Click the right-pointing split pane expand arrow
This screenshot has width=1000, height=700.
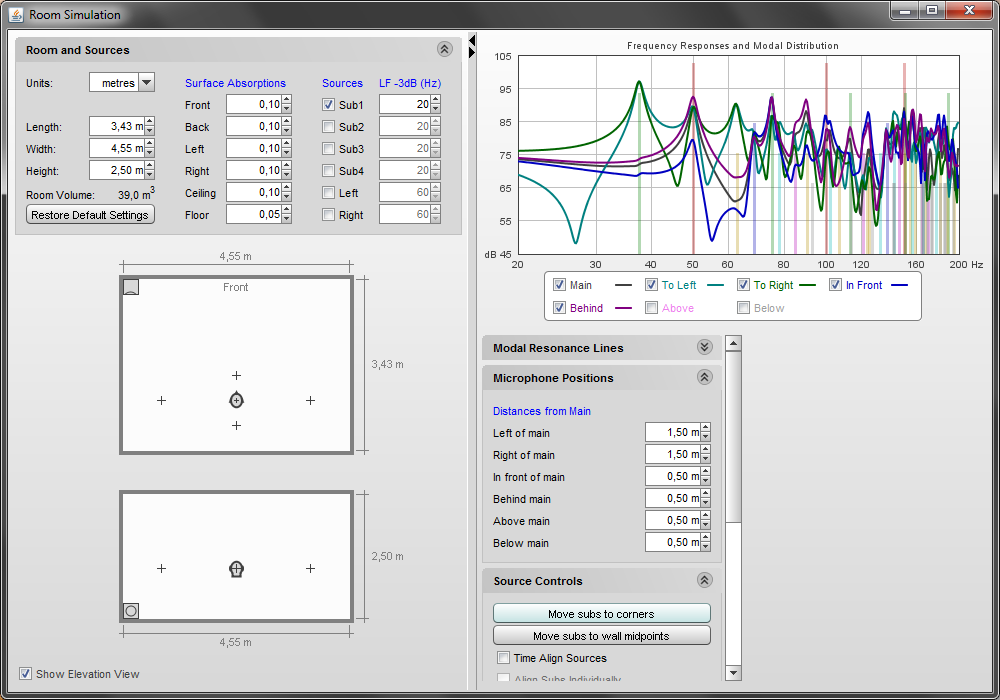472,52
